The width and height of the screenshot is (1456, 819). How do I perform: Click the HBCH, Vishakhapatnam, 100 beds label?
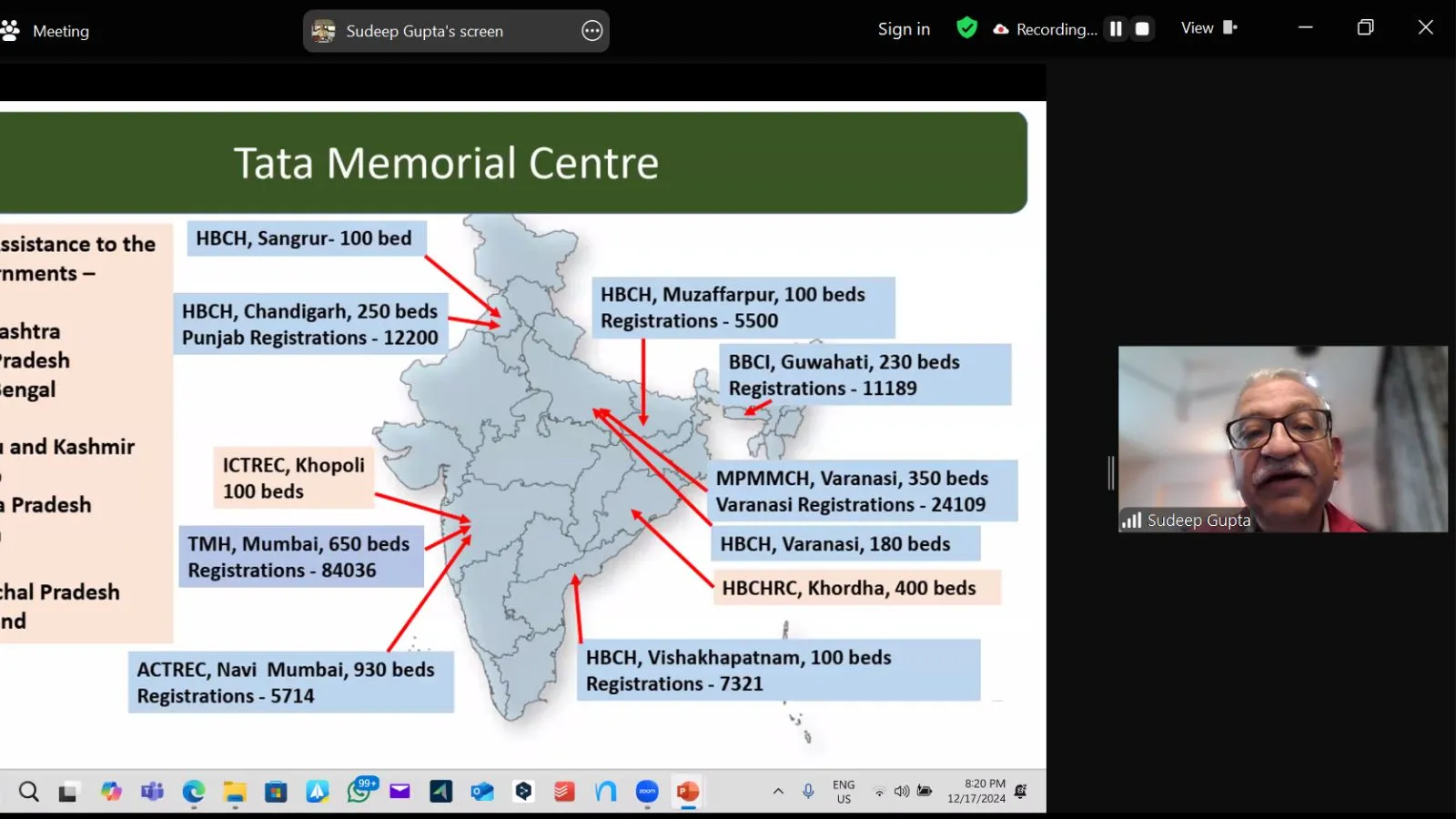[778, 671]
